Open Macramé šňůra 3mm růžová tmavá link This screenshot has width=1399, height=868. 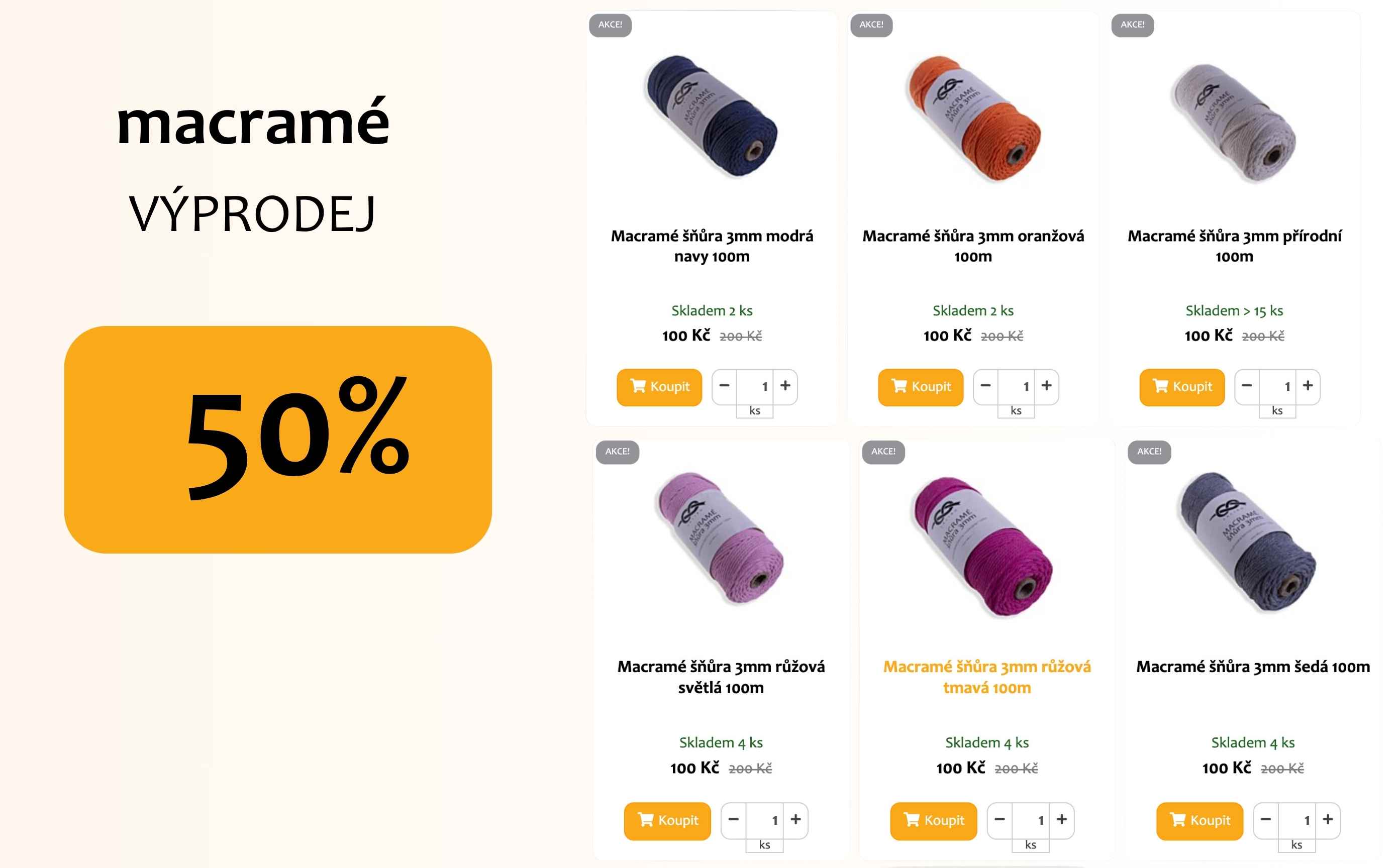(986, 677)
